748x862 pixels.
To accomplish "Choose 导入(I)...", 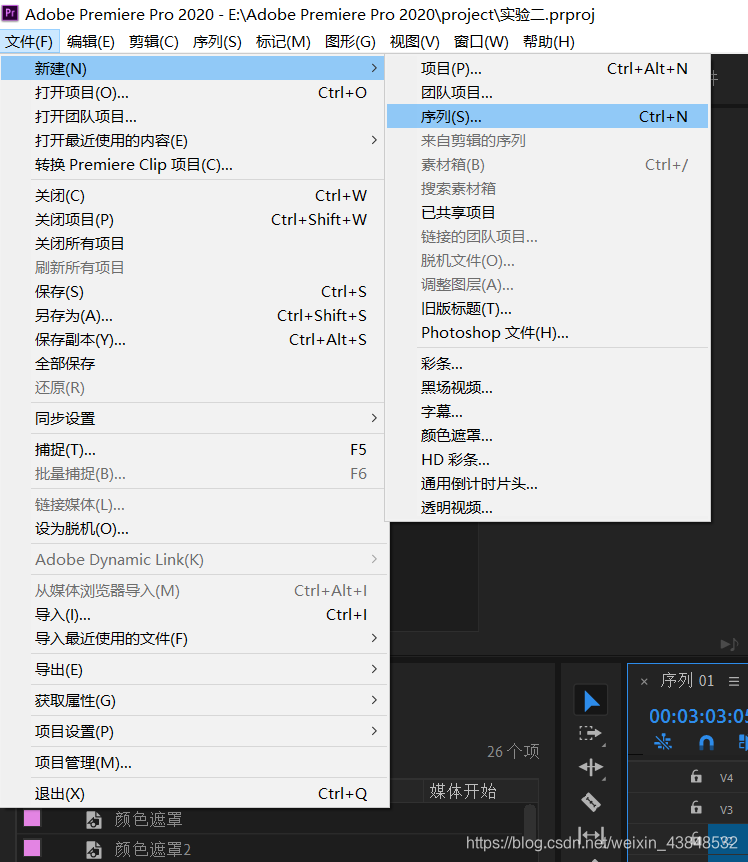I will click(192, 615).
